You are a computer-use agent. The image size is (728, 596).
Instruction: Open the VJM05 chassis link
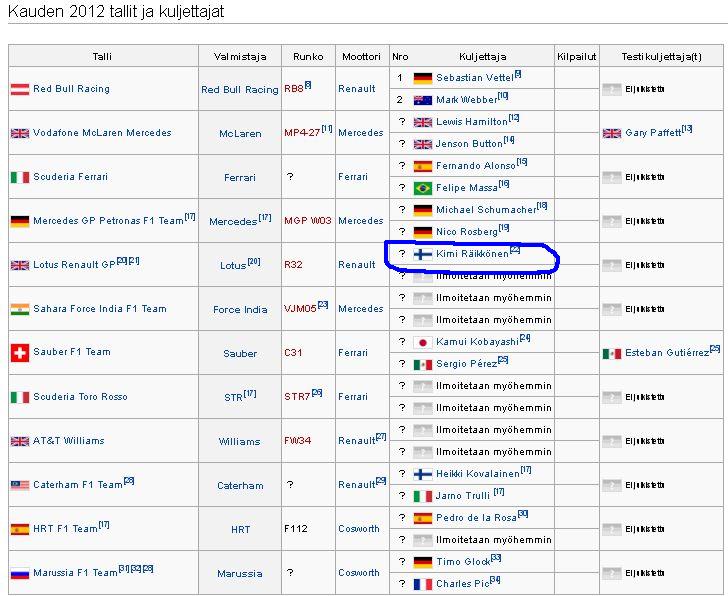click(x=300, y=309)
